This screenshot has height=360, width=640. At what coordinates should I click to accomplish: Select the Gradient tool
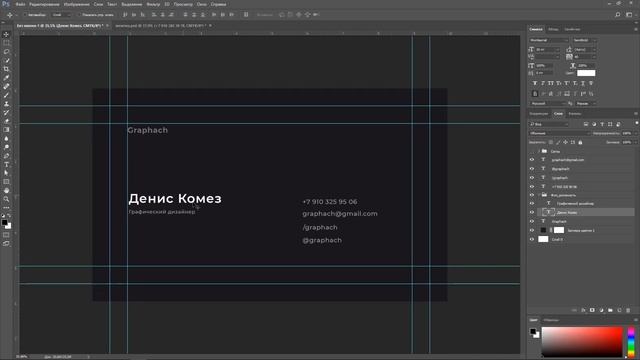click(x=6, y=130)
